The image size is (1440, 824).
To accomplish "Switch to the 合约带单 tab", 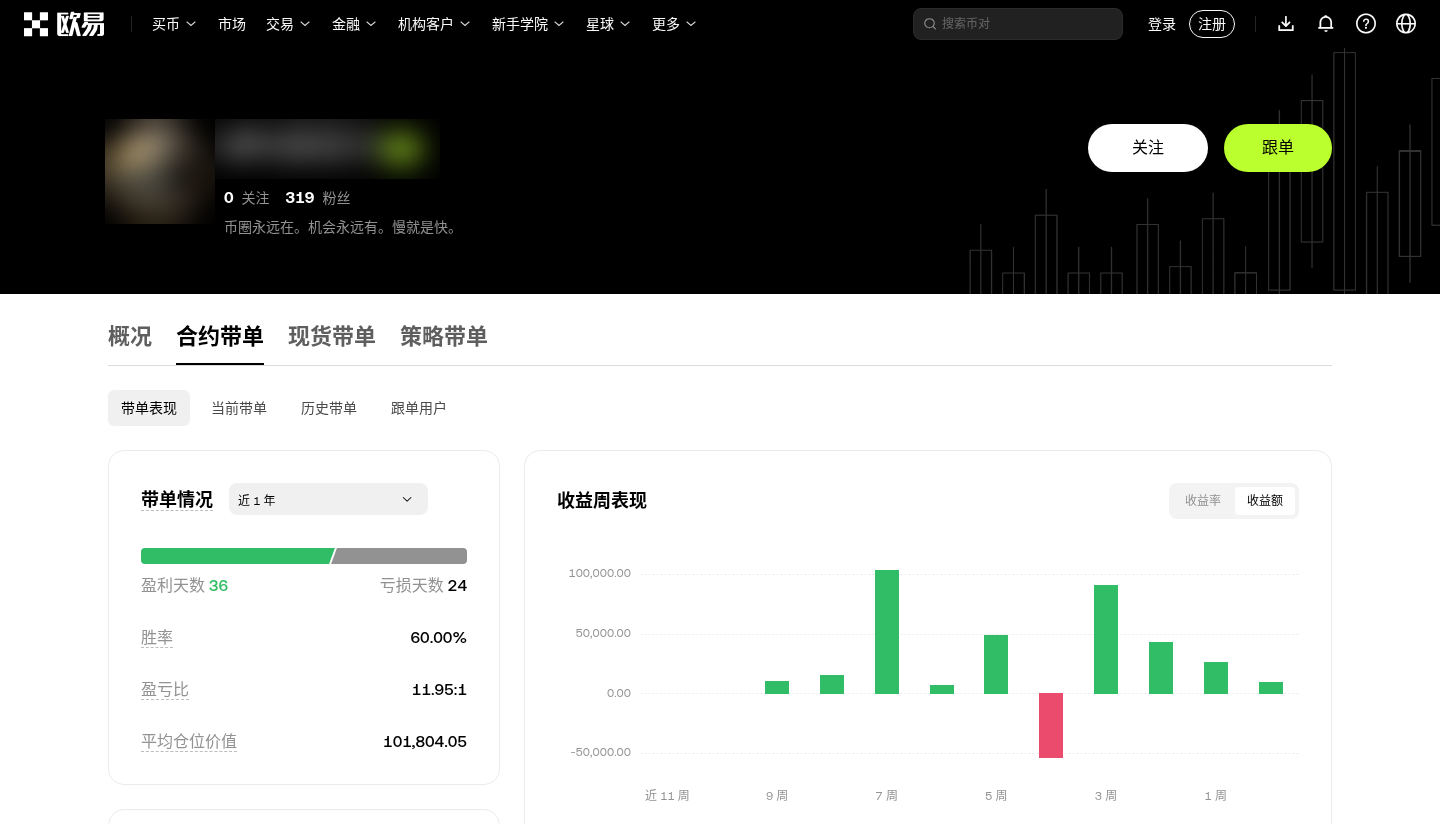I will (220, 337).
